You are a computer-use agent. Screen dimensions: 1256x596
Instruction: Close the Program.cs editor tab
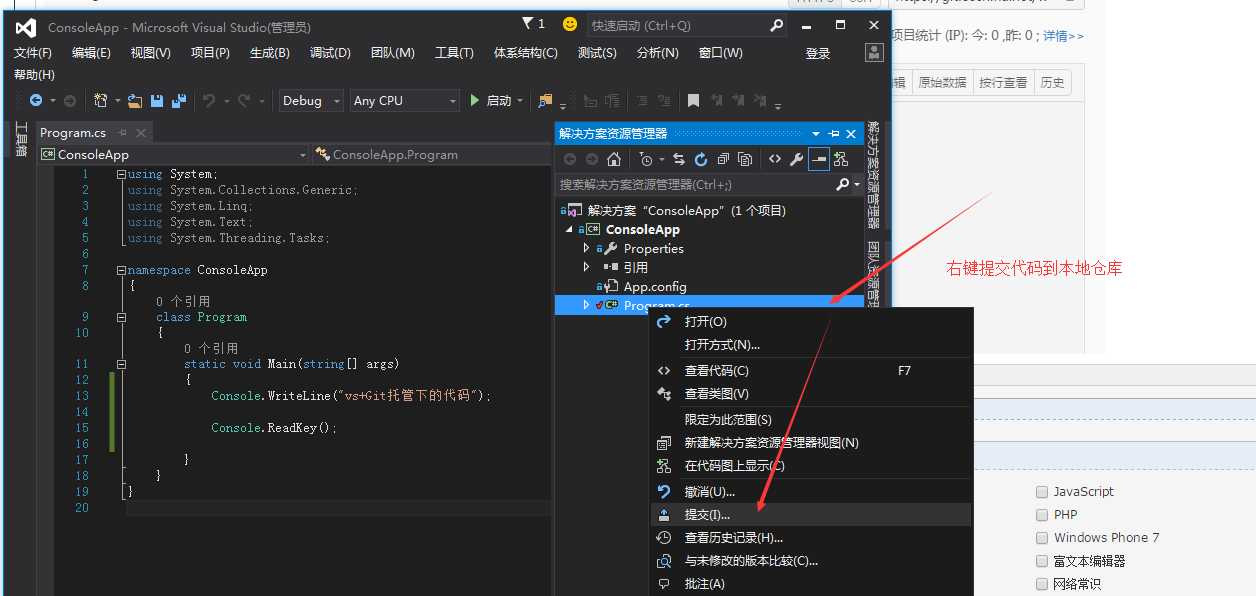tap(141, 132)
